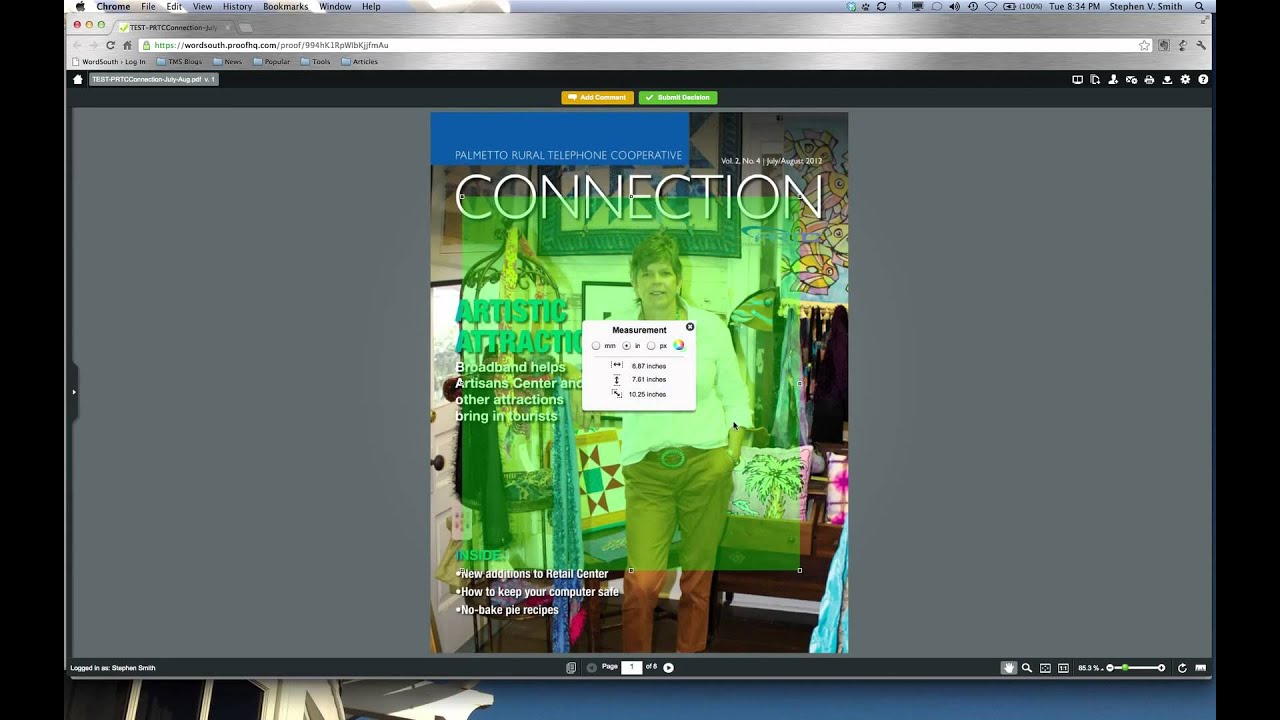Open the TMS Blogs bookmark folder
Viewport: 1280px width, 720px height.
pos(178,62)
